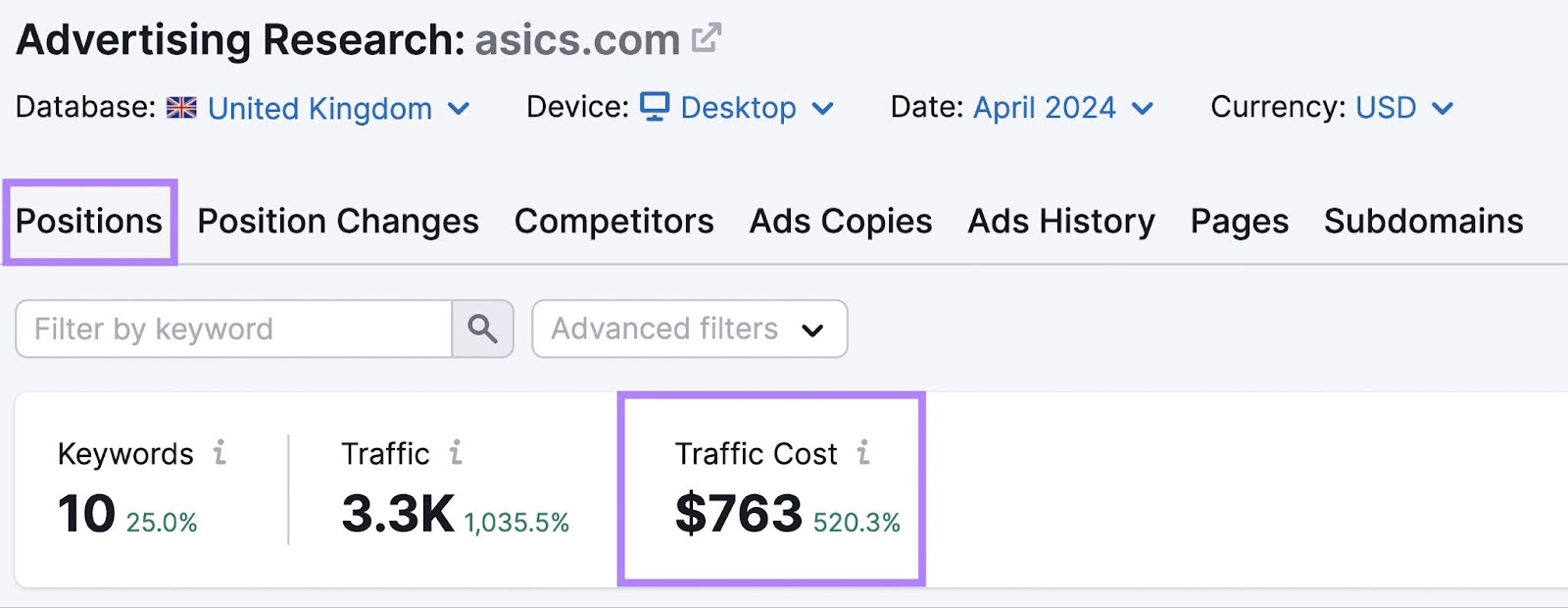This screenshot has width=1568, height=608.
Task: Click the desktop monitor icon next to Device
Action: tap(655, 108)
